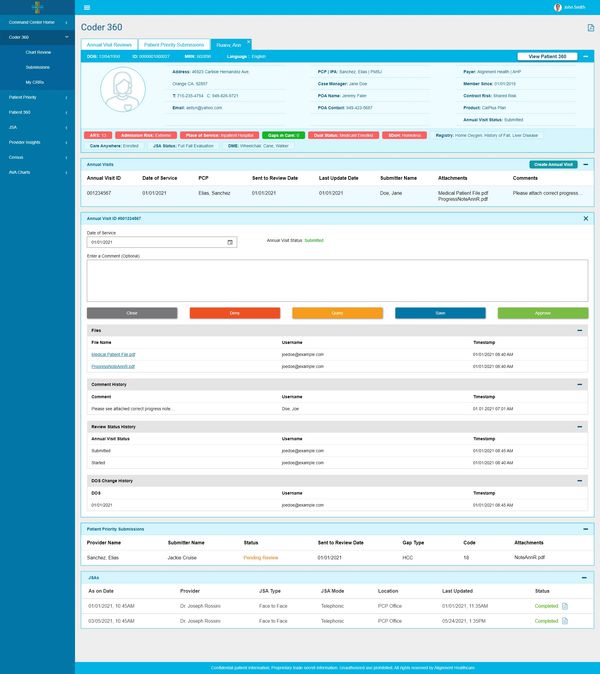Expand Provider Insights sidebar menu
Viewport: 600px width, 674px height.
pyautogui.click(x=37, y=142)
